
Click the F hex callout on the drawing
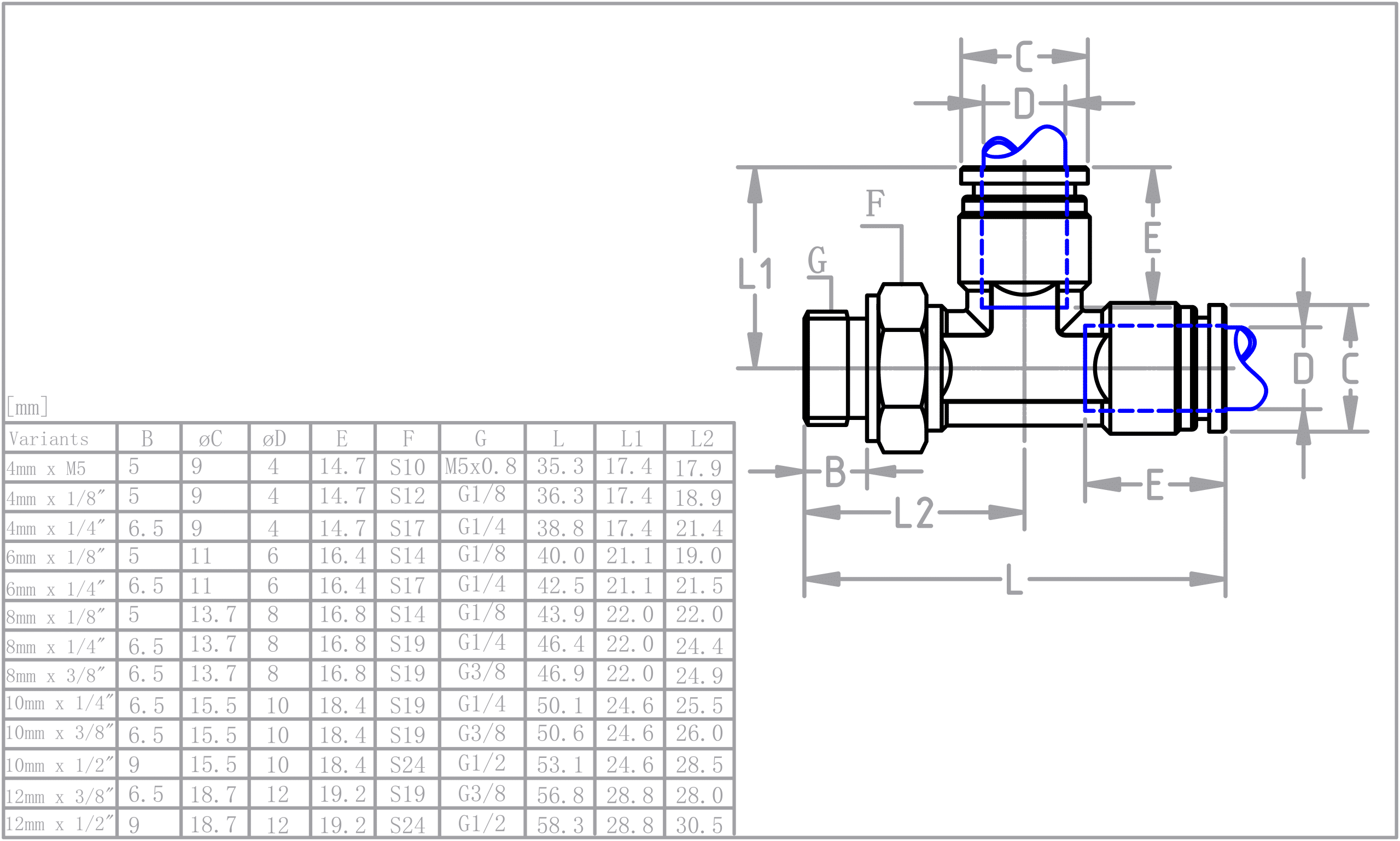pyautogui.click(x=875, y=203)
